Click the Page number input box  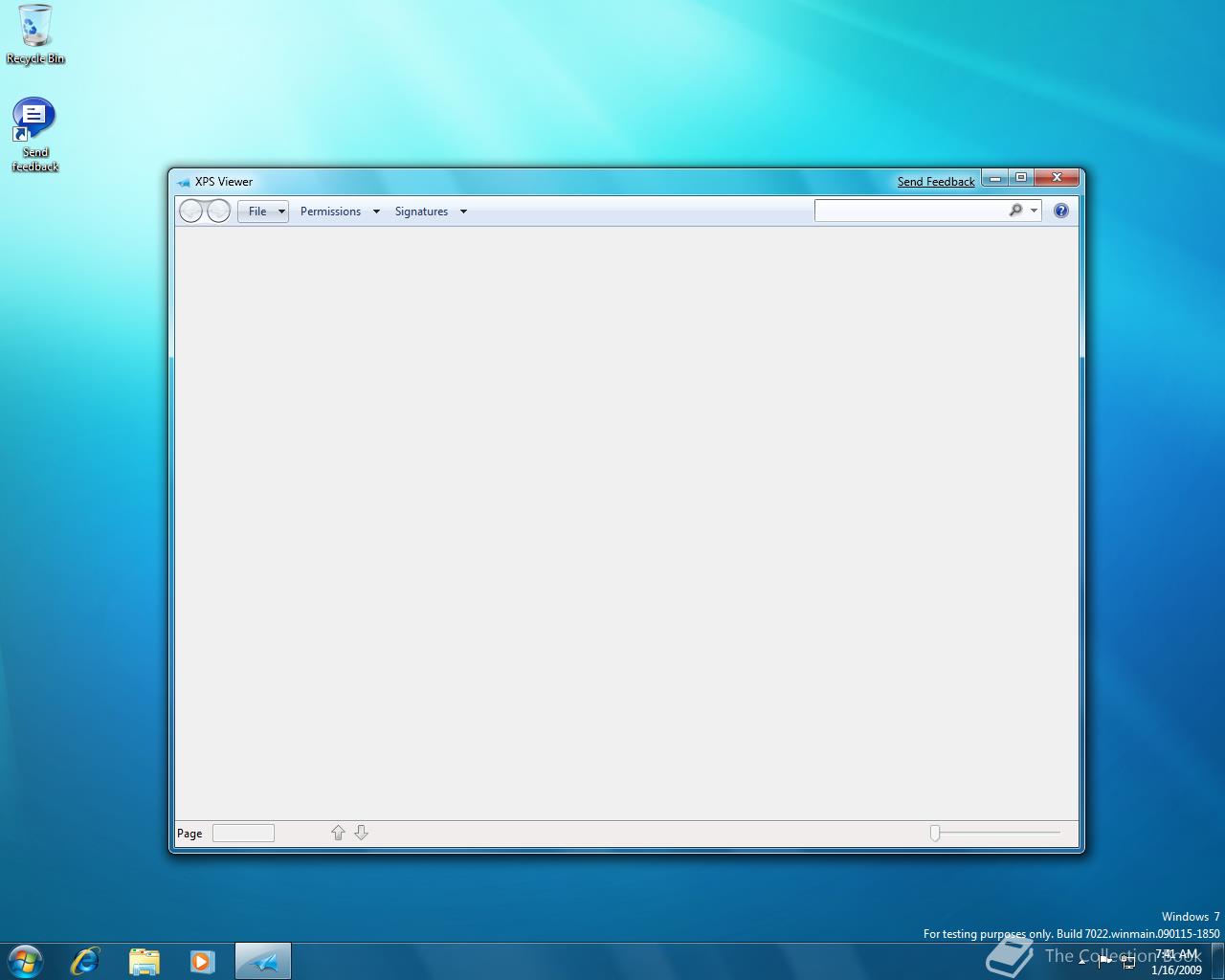coord(243,833)
